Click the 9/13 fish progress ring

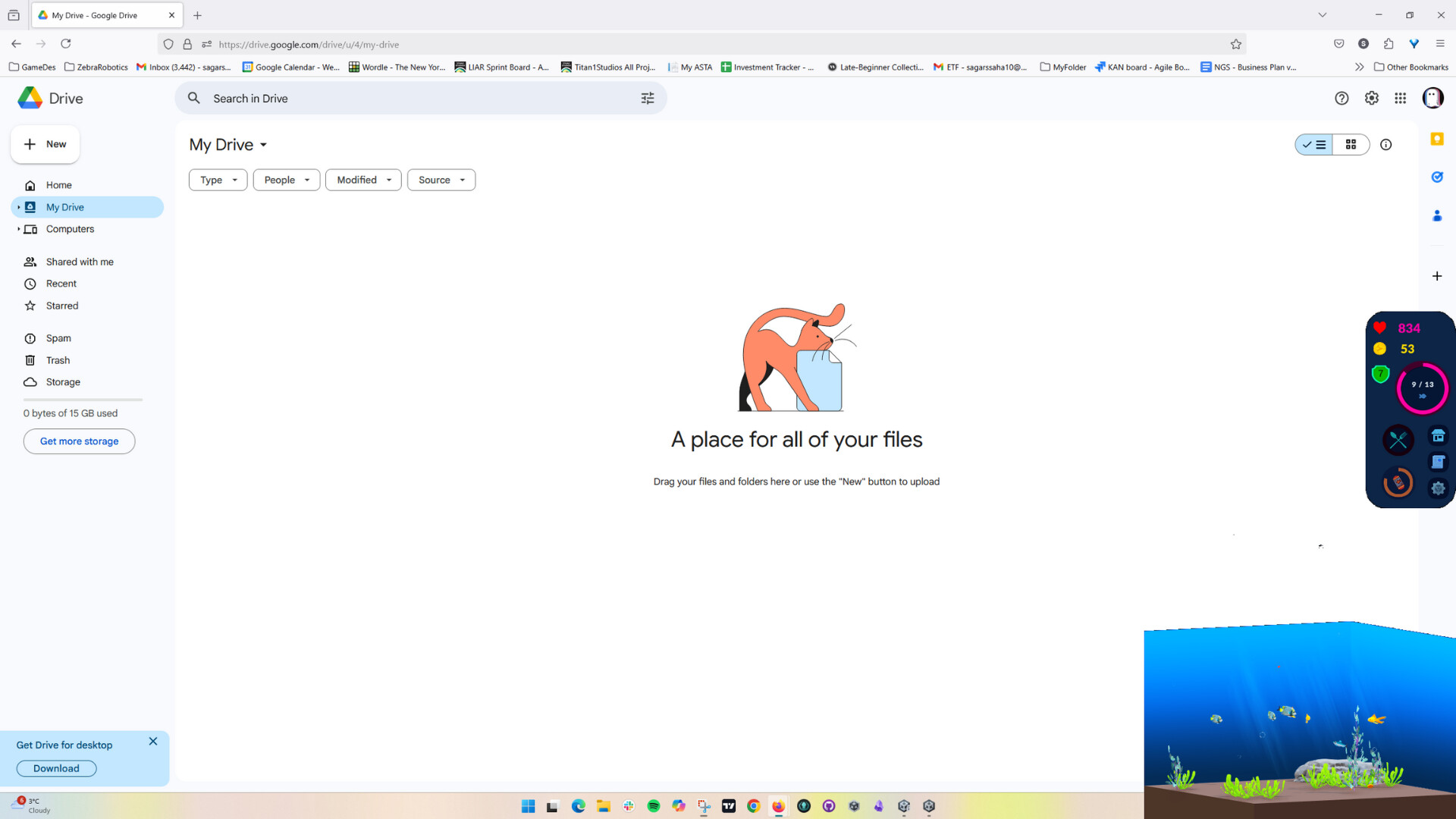pyautogui.click(x=1423, y=388)
